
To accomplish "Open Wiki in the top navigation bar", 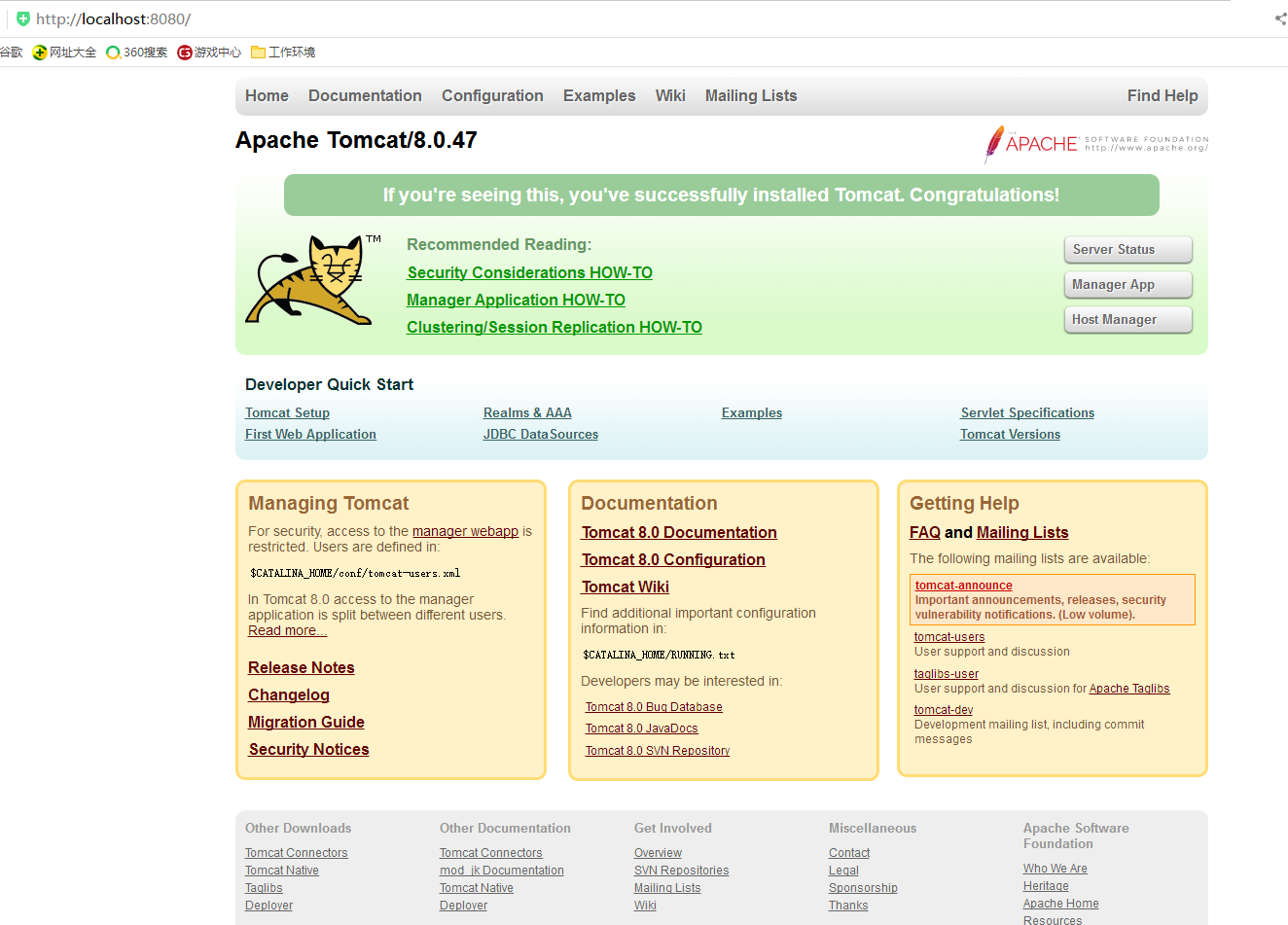I will [670, 95].
